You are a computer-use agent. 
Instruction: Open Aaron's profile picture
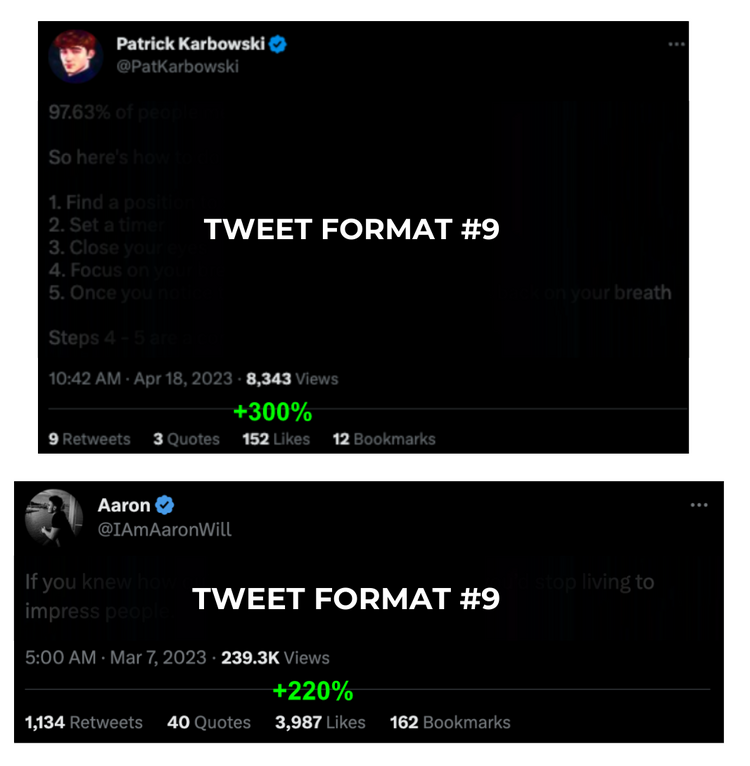(54, 517)
